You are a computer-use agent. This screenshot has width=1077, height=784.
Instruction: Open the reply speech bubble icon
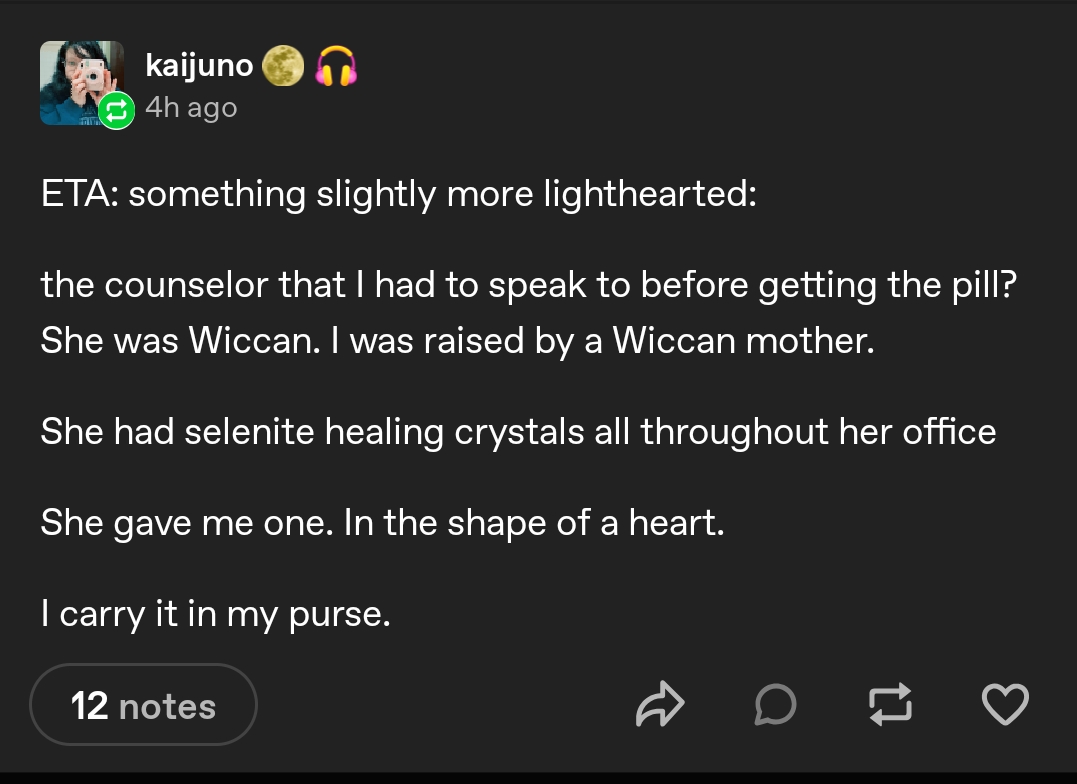[x=775, y=704]
